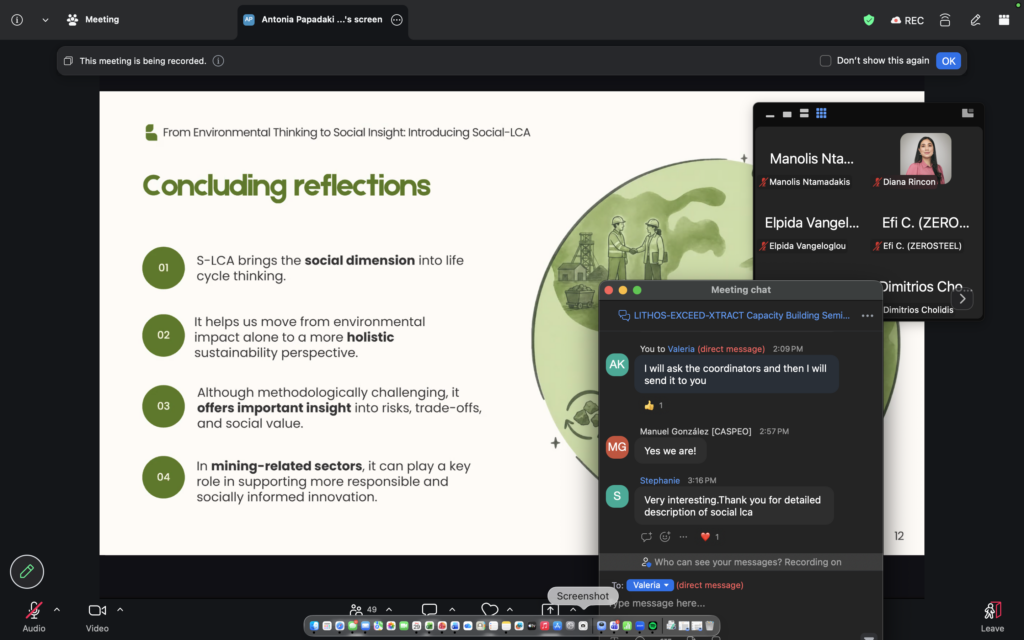Image resolution: width=1024 pixels, height=640 pixels.
Task: Open the meeting info icon at top left
Action: (x=17, y=20)
